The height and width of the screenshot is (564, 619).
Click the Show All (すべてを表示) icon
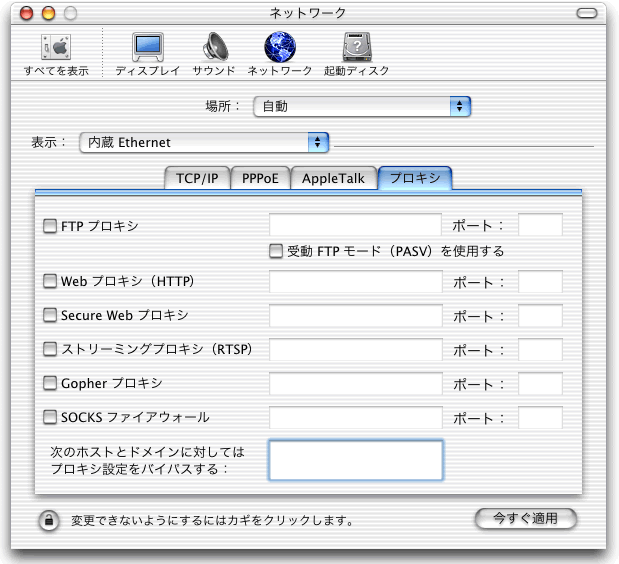[56, 48]
